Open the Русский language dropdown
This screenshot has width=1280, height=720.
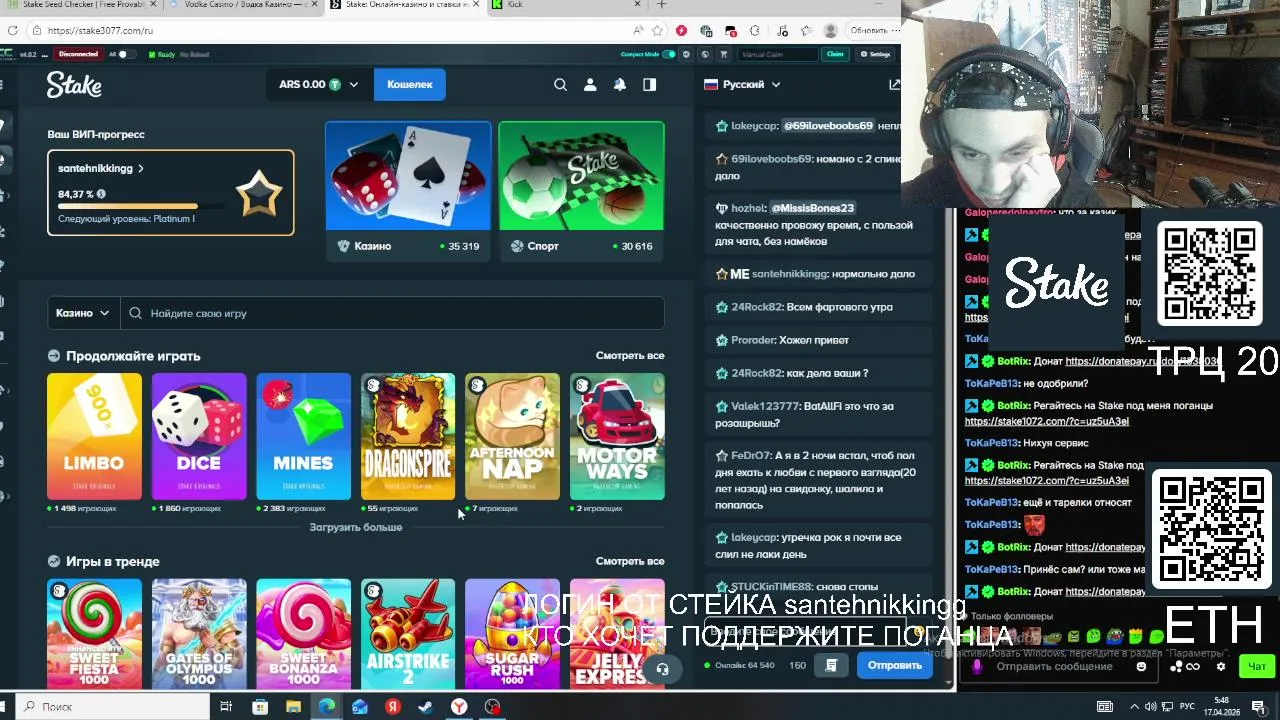click(741, 85)
